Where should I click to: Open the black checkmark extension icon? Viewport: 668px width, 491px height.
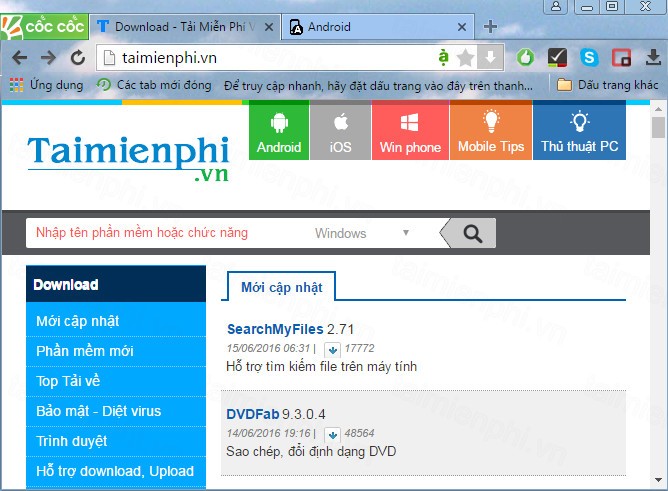(x=557, y=57)
